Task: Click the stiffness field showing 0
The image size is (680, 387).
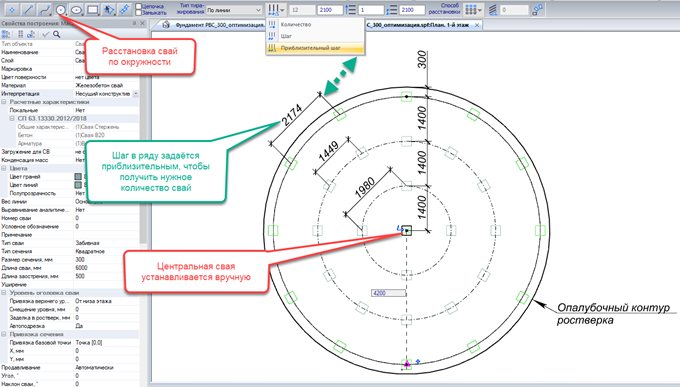Action: (514, 10)
